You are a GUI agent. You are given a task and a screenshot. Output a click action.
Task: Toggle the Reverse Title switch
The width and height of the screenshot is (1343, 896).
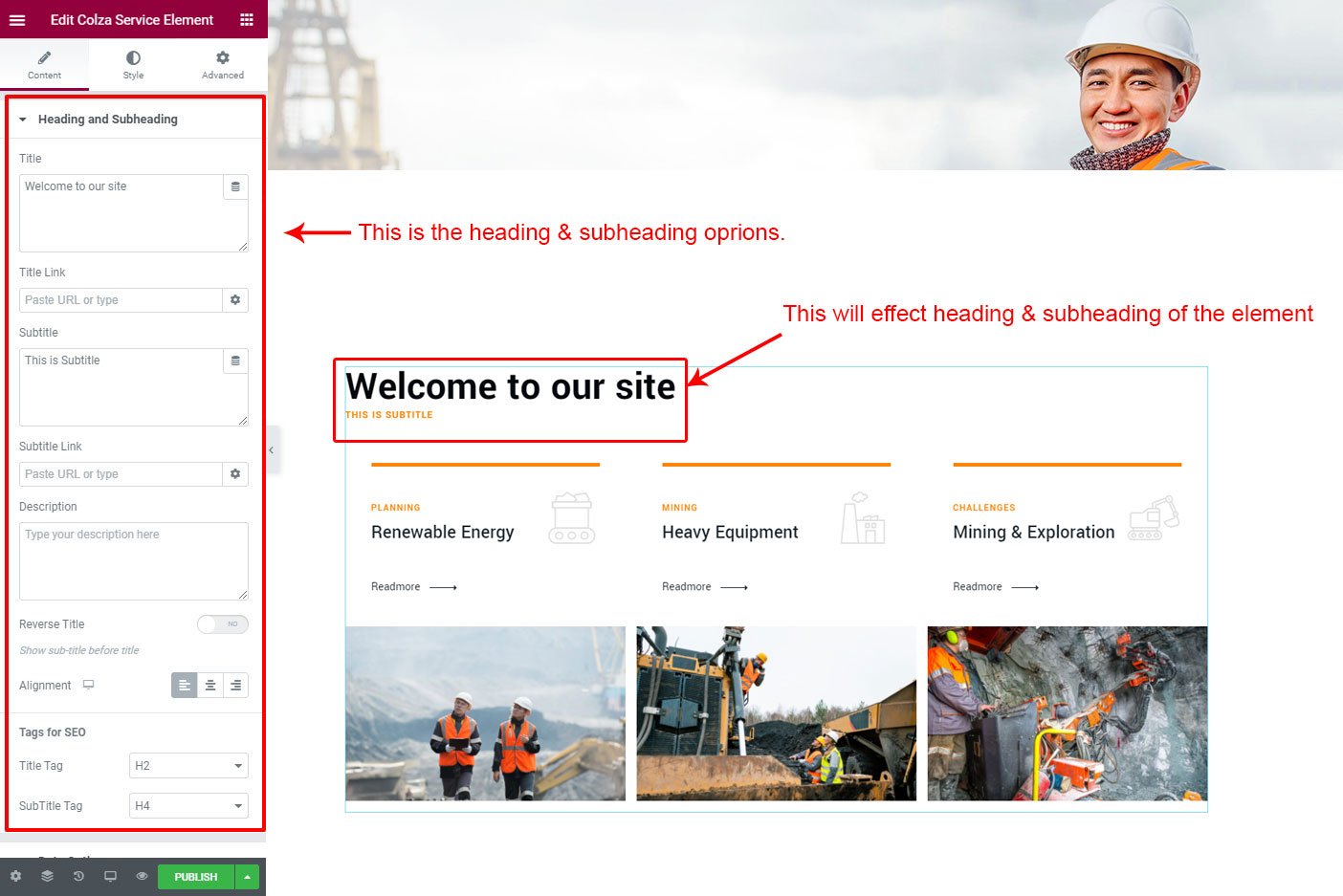[223, 624]
